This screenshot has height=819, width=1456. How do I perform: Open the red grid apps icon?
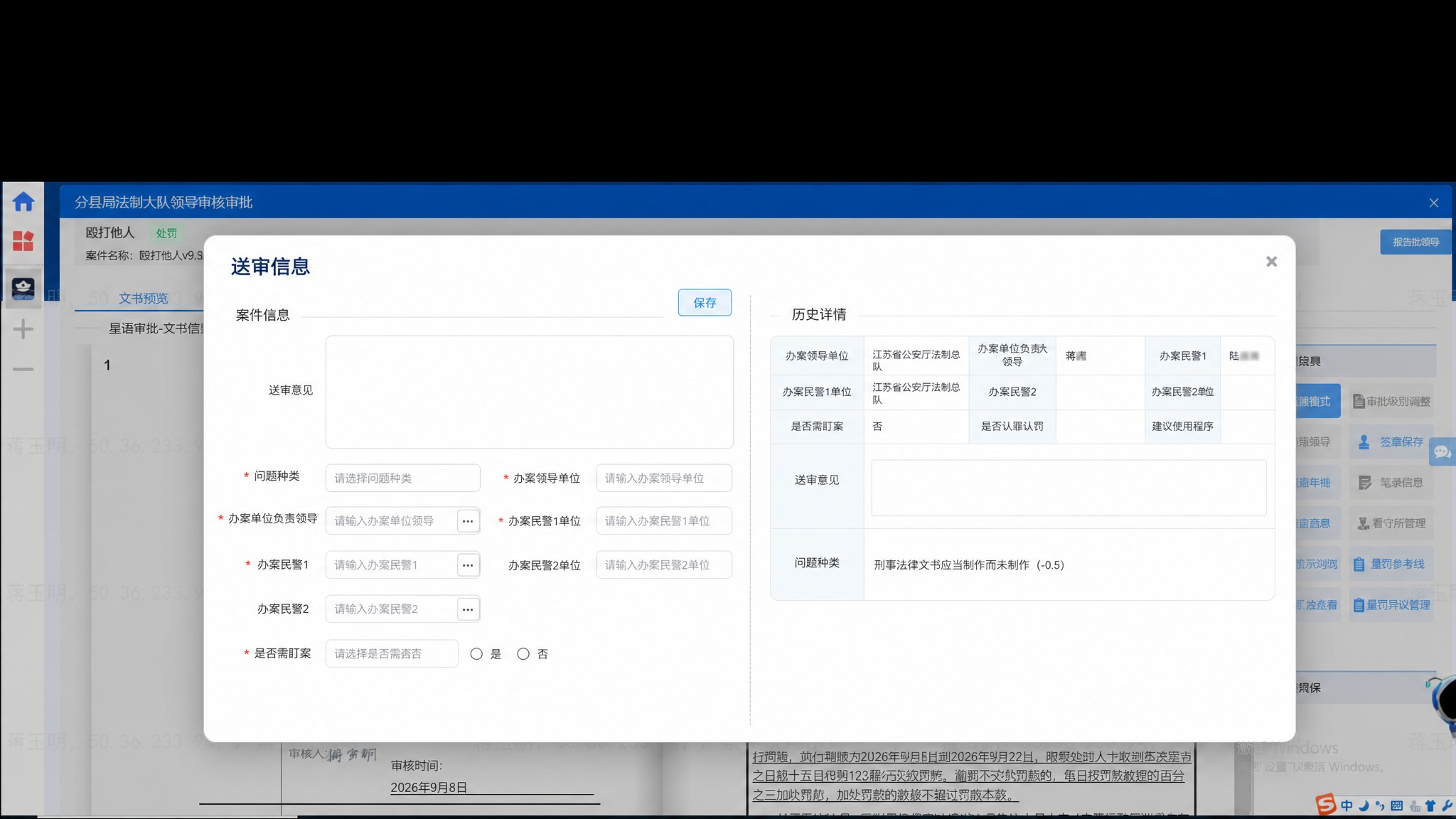click(x=23, y=241)
